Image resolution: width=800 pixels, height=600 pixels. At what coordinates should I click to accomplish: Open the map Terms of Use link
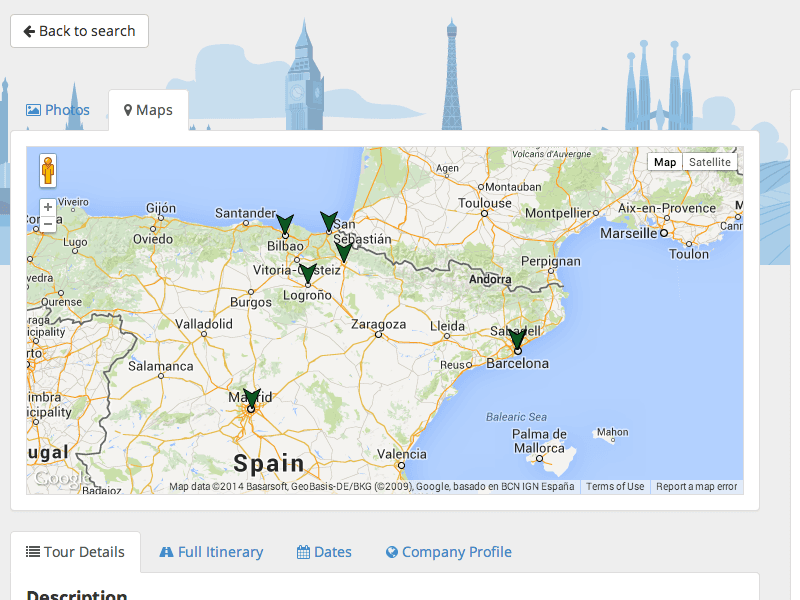click(615, 487)
